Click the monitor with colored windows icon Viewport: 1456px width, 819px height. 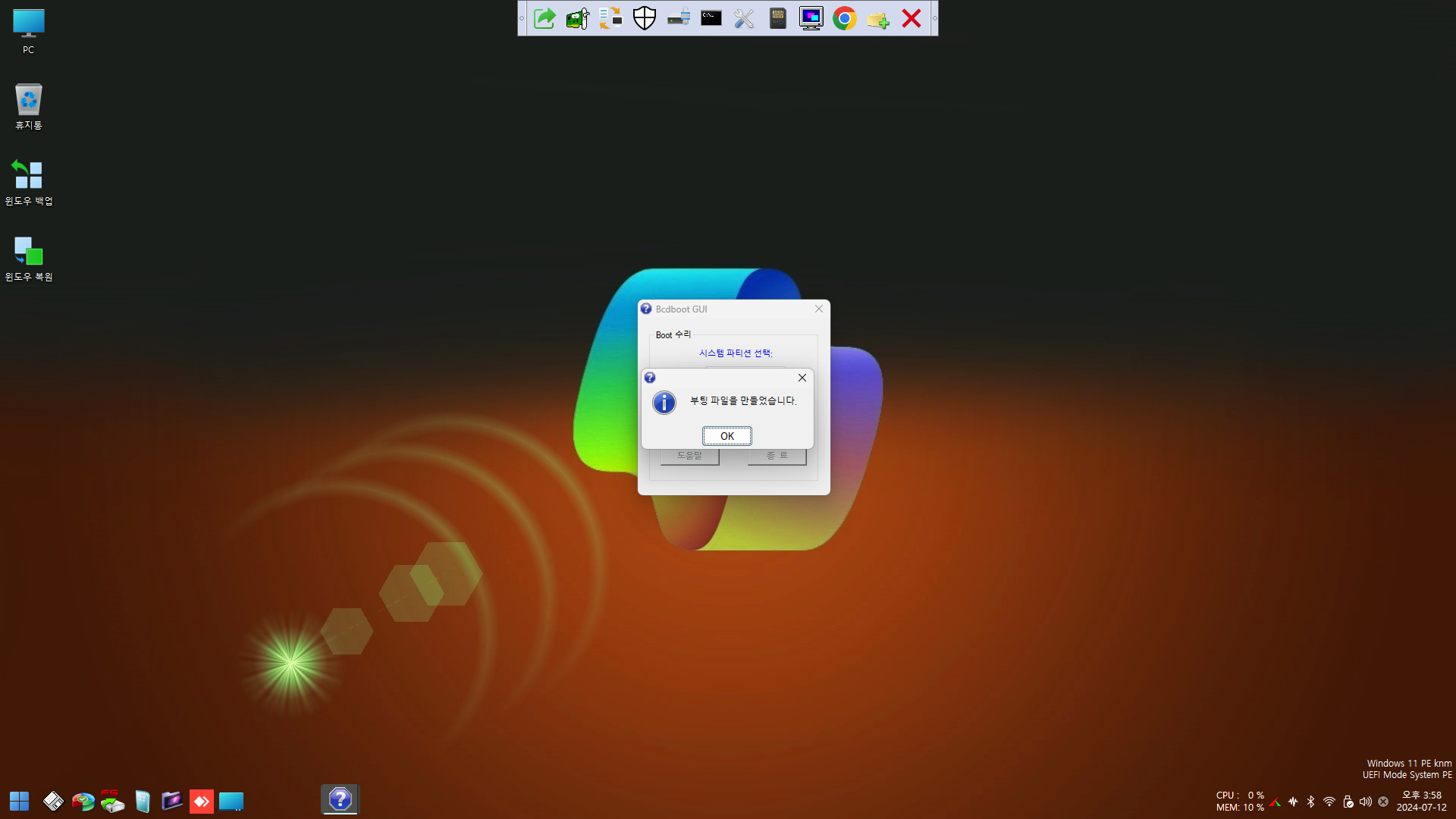pyautogui.click(x=811, y=18)
